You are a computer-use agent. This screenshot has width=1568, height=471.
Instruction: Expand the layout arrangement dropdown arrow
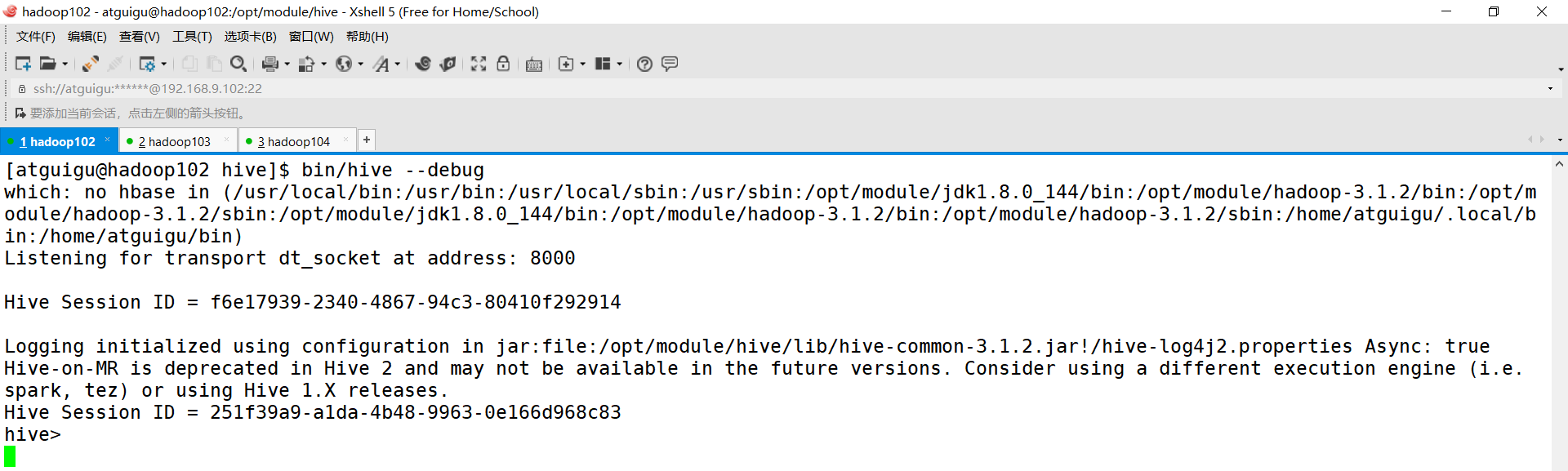[x=620, y=64]
